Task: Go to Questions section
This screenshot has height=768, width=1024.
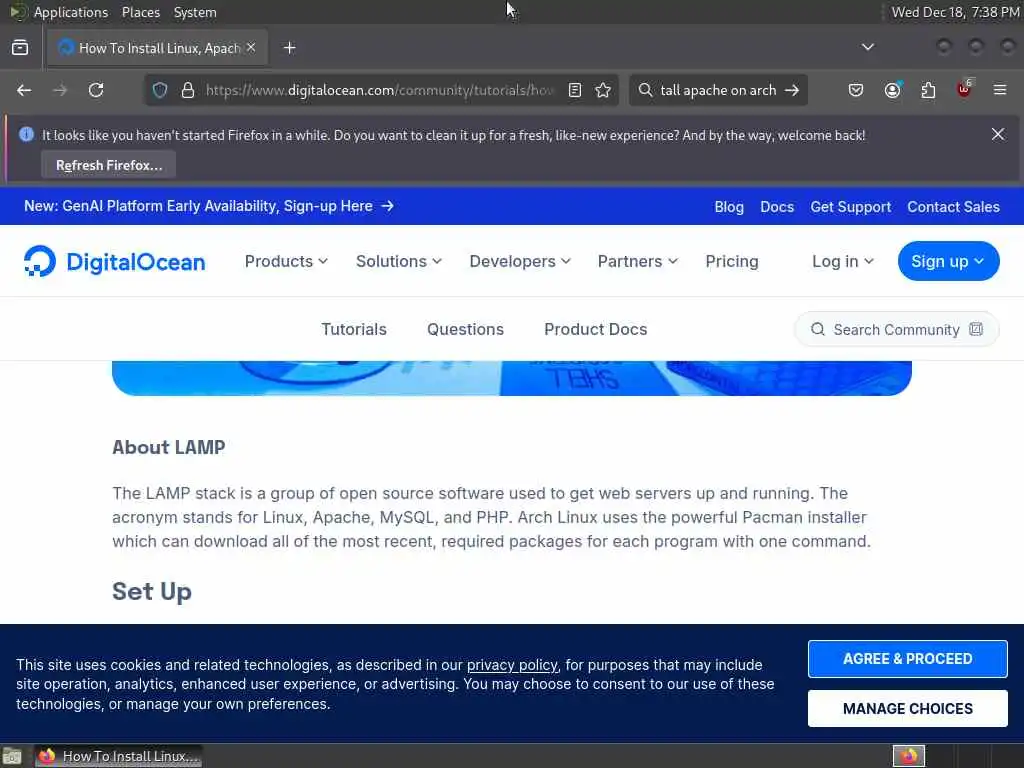Action: (466, 329)
